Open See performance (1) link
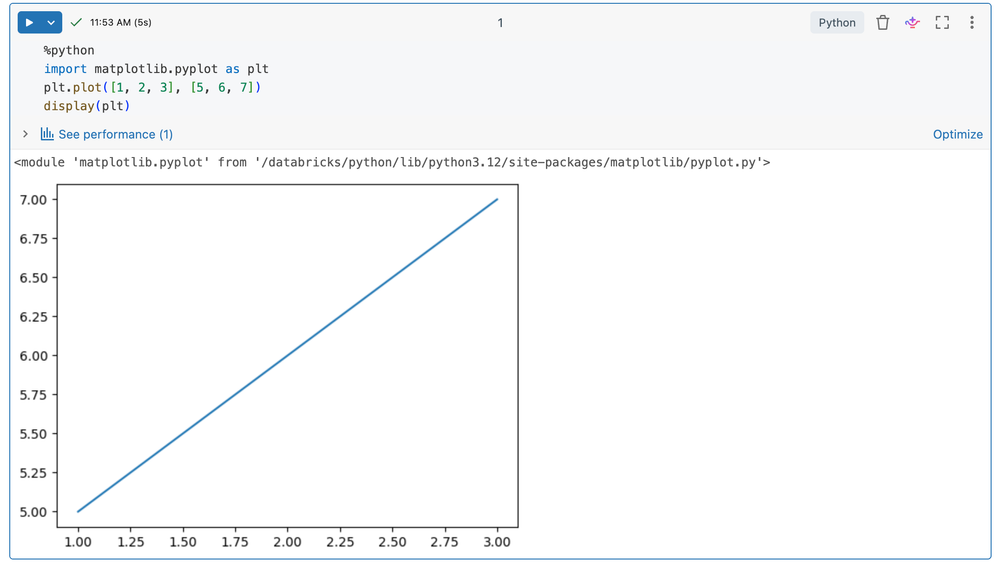Viewport: 999px width, 567px height. click(x=115, y=134)
